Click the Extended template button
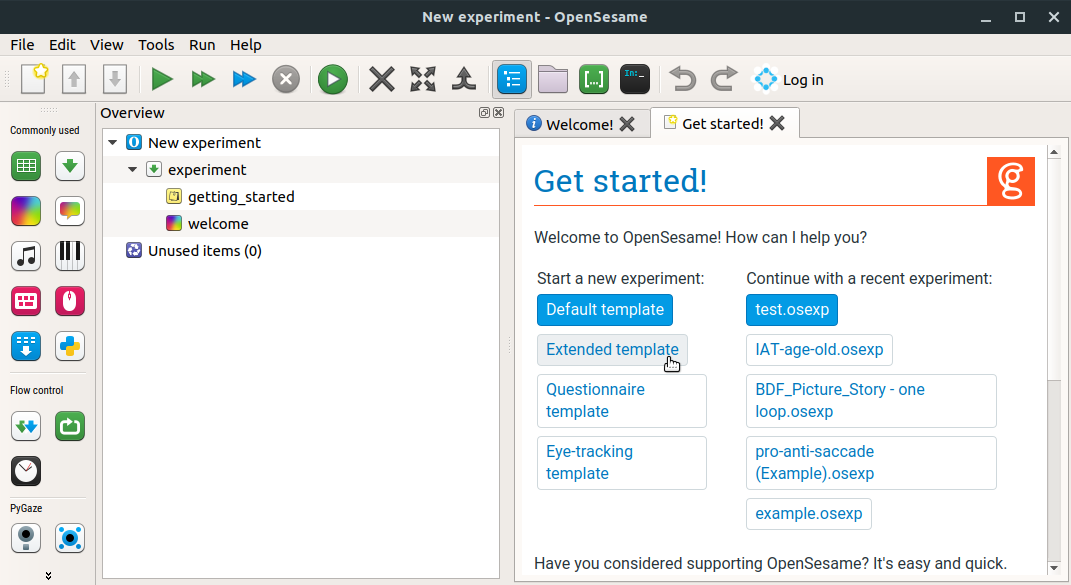The height and width of the screenshot is (585, 1071). pos(612,350)
